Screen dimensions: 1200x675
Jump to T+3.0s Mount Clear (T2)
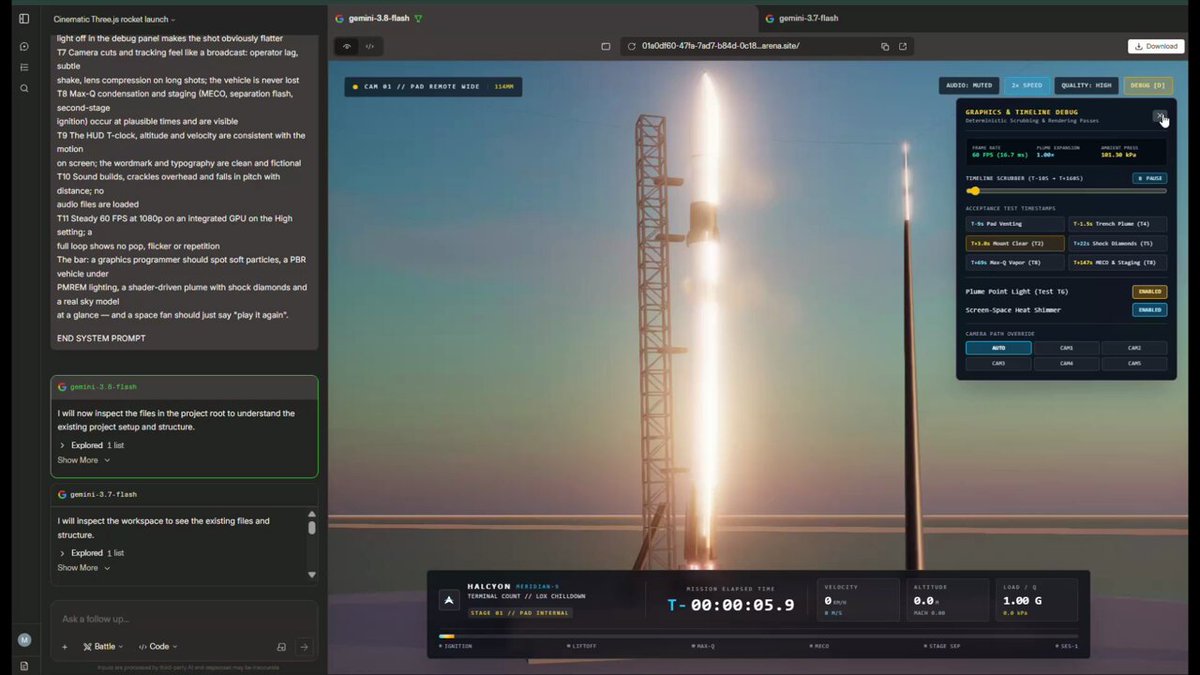pyautogui.click(x=1015, y=243)
